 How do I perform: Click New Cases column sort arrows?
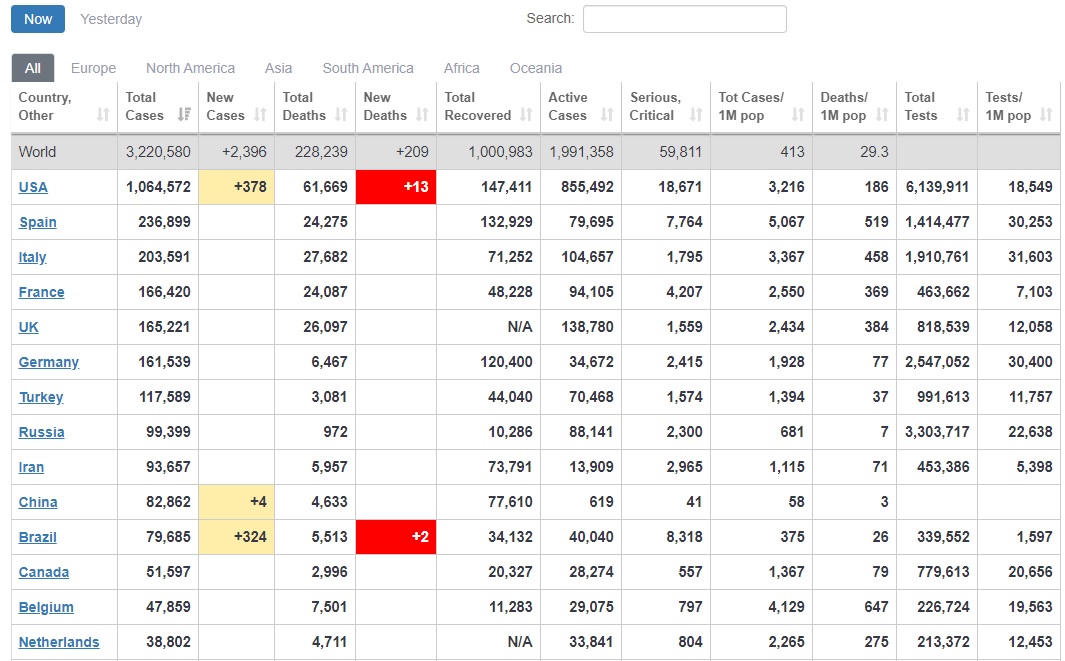tap(260, 115)
